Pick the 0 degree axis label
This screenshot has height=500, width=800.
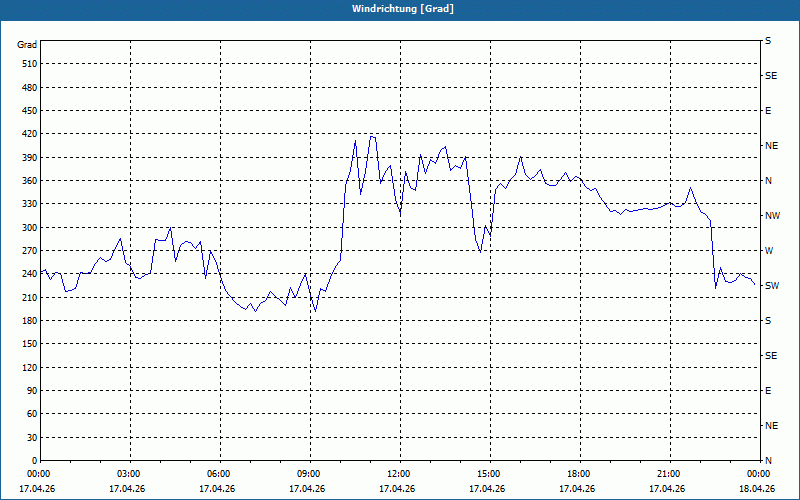pyautogui.click(x=35, y=460)
